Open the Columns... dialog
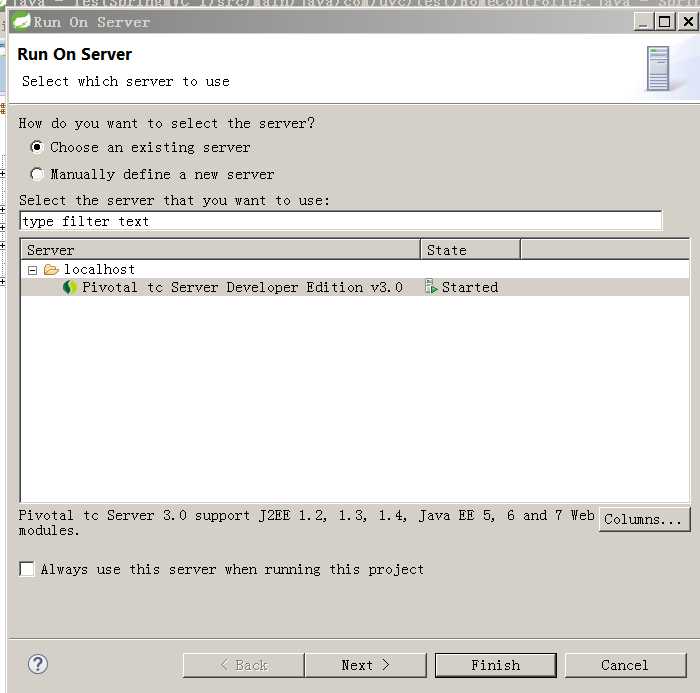This screenshot has height=693, width=700. [644, 519]
